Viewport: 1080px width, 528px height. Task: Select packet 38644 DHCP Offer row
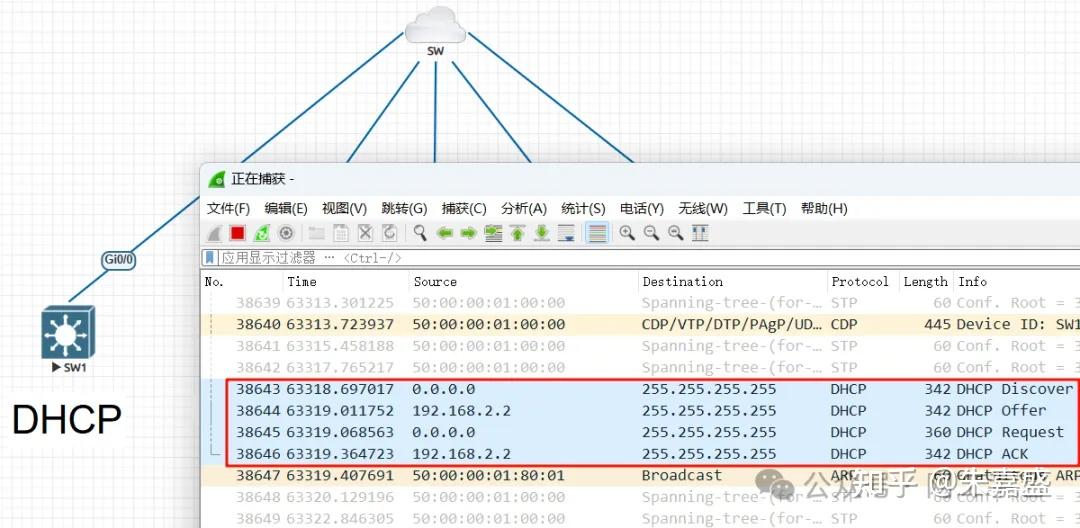point(641,410)
